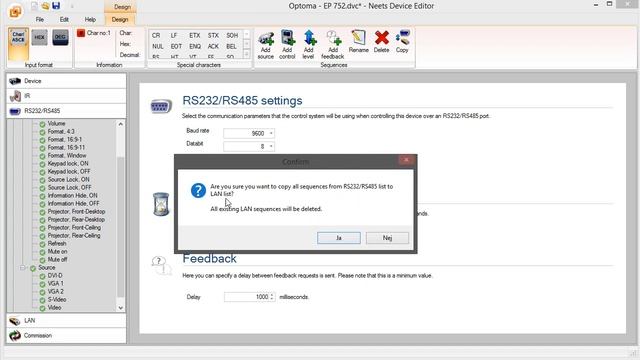Image resolution: width=640 pixels, height=360 pixels.
Task: Open the Baud rate dropdown
Action: tap(271, 133)
